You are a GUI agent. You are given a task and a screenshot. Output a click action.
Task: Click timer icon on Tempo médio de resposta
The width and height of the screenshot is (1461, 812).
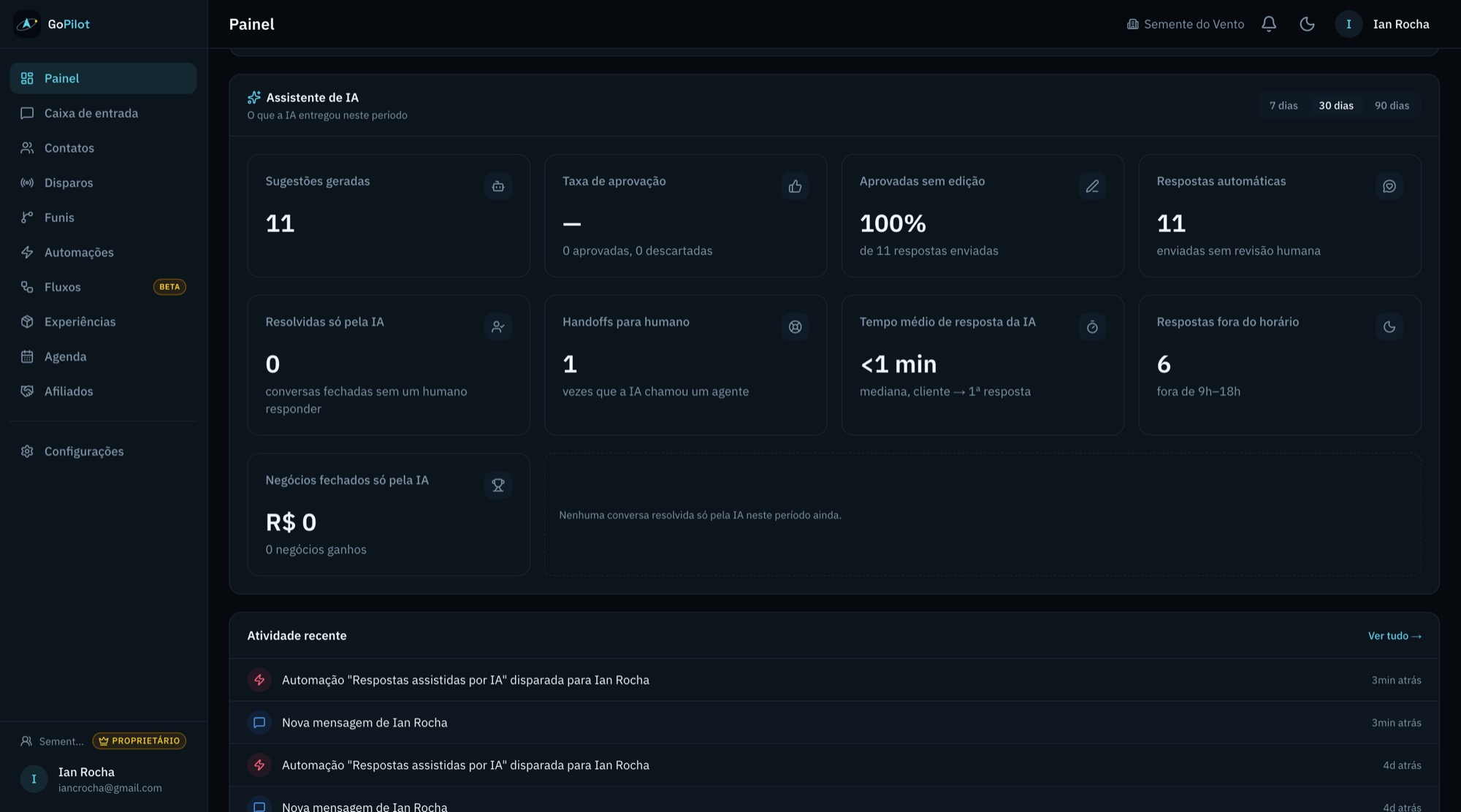click(1092, 327)
